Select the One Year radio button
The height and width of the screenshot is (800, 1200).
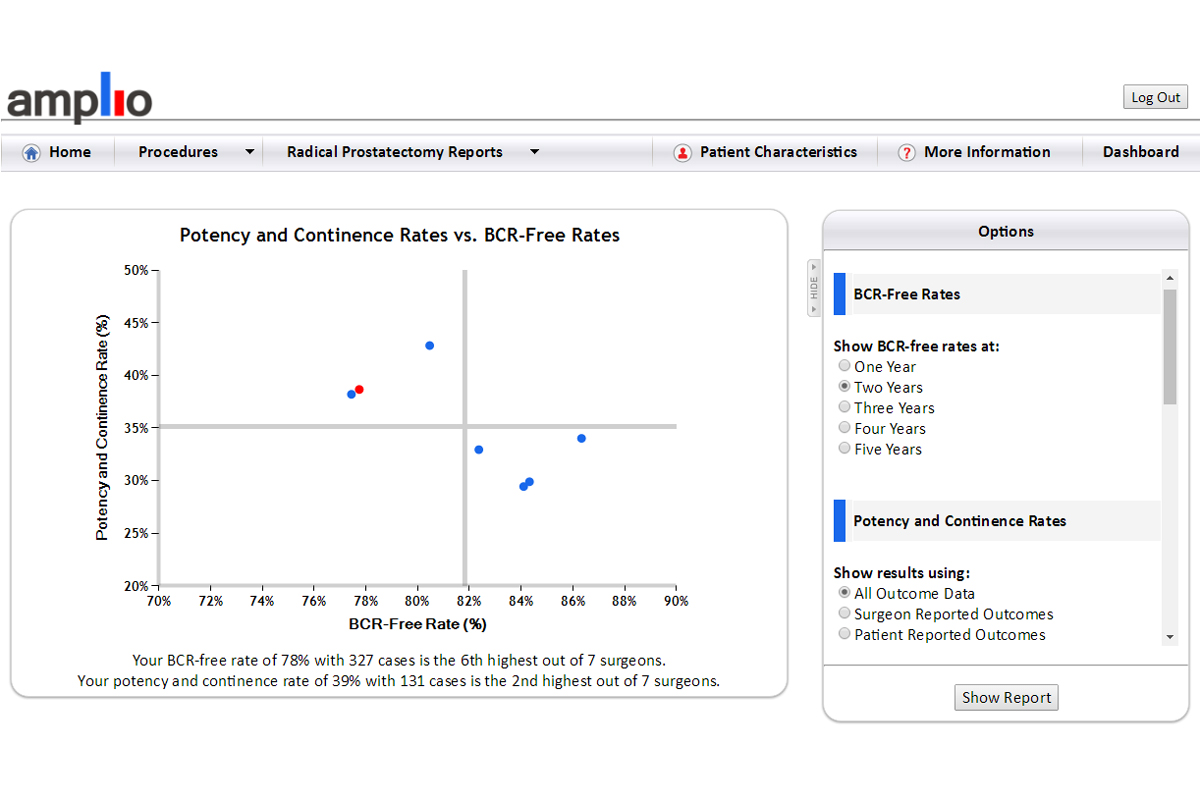(x=845, y=366)
